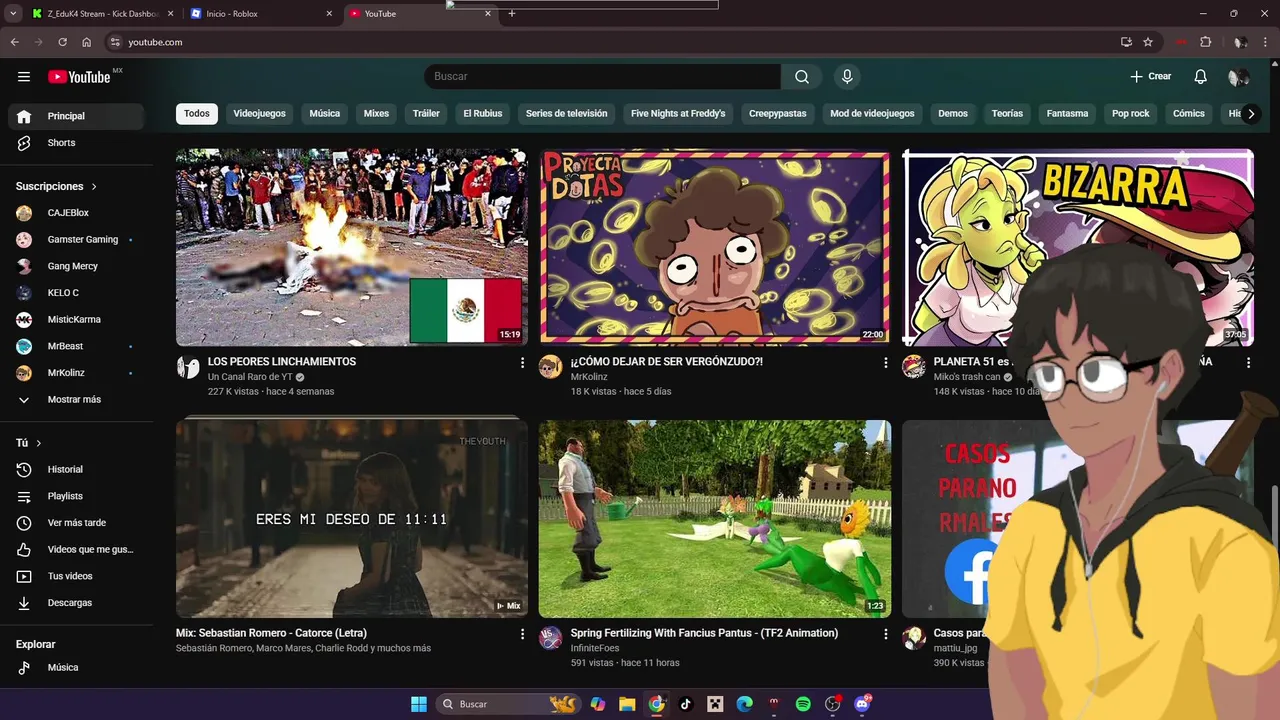This screenshot has width=1280, height=720.
Task: Expand the Tú section
Action: click(29, 443)
